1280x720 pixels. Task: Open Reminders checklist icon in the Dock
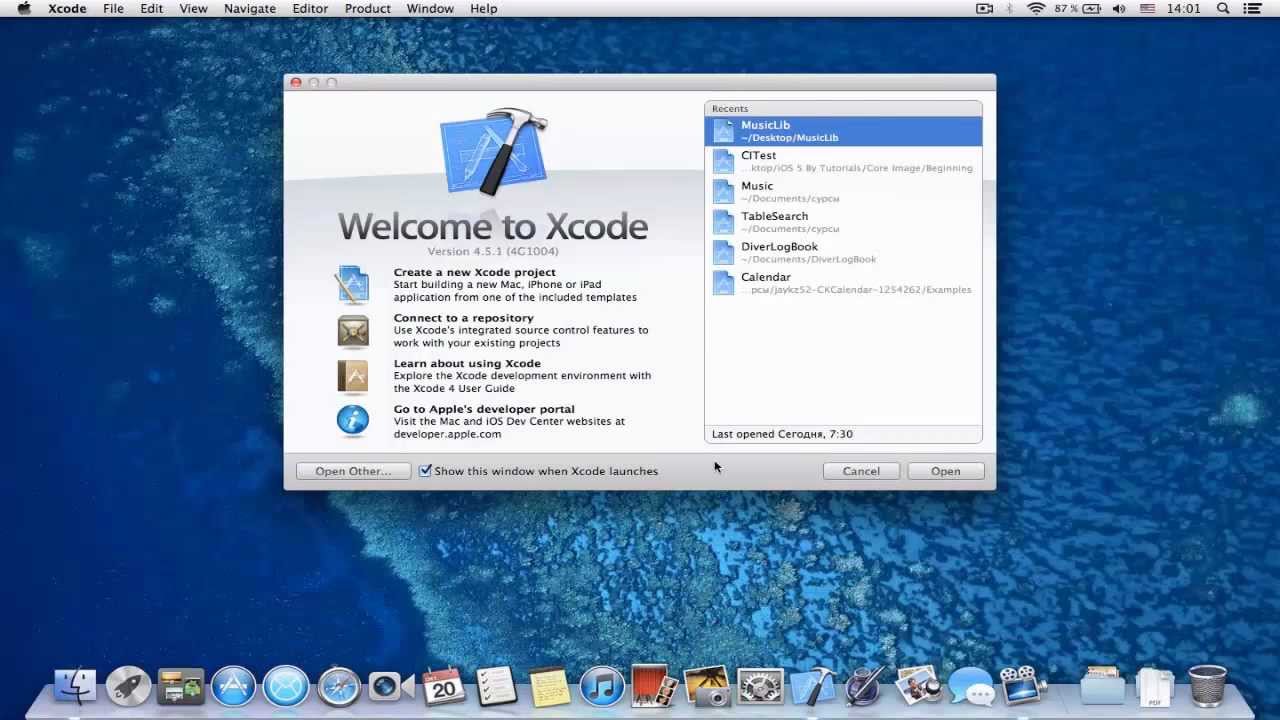point(497,686)
